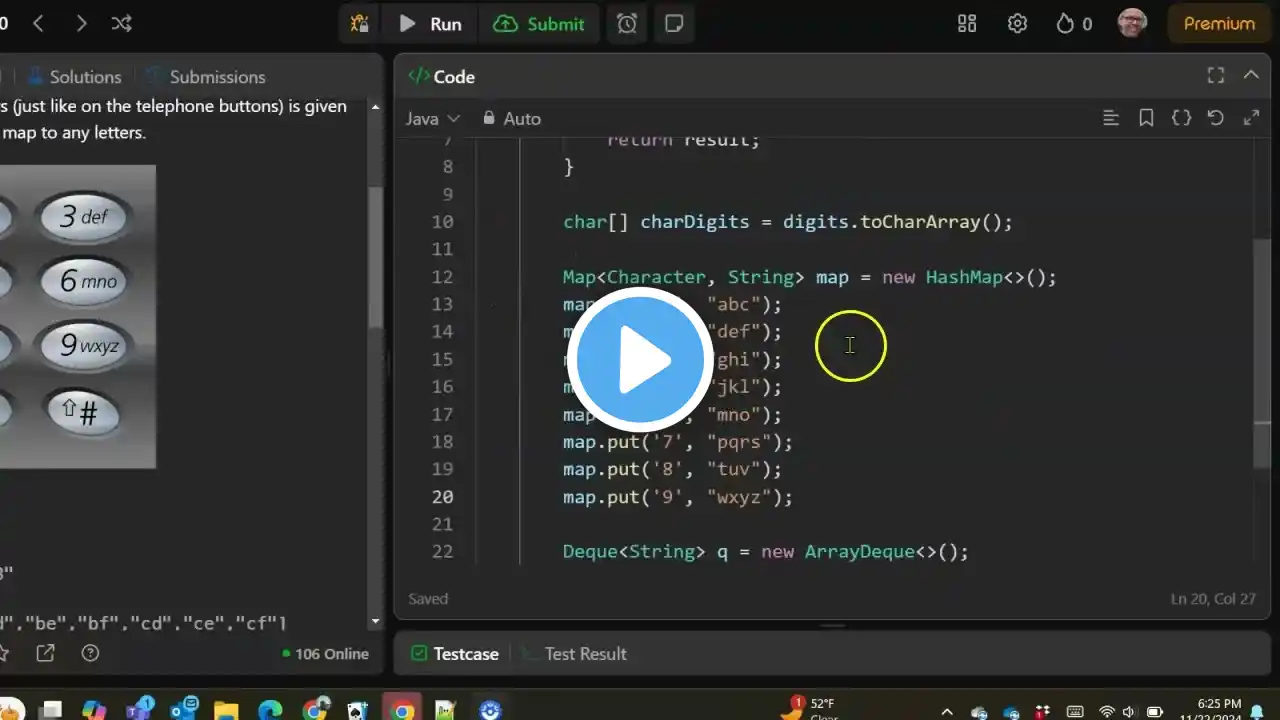1280x720 pixels.
Task: Open the notes icon in the top toolbar
Action: tap(674, 23)
